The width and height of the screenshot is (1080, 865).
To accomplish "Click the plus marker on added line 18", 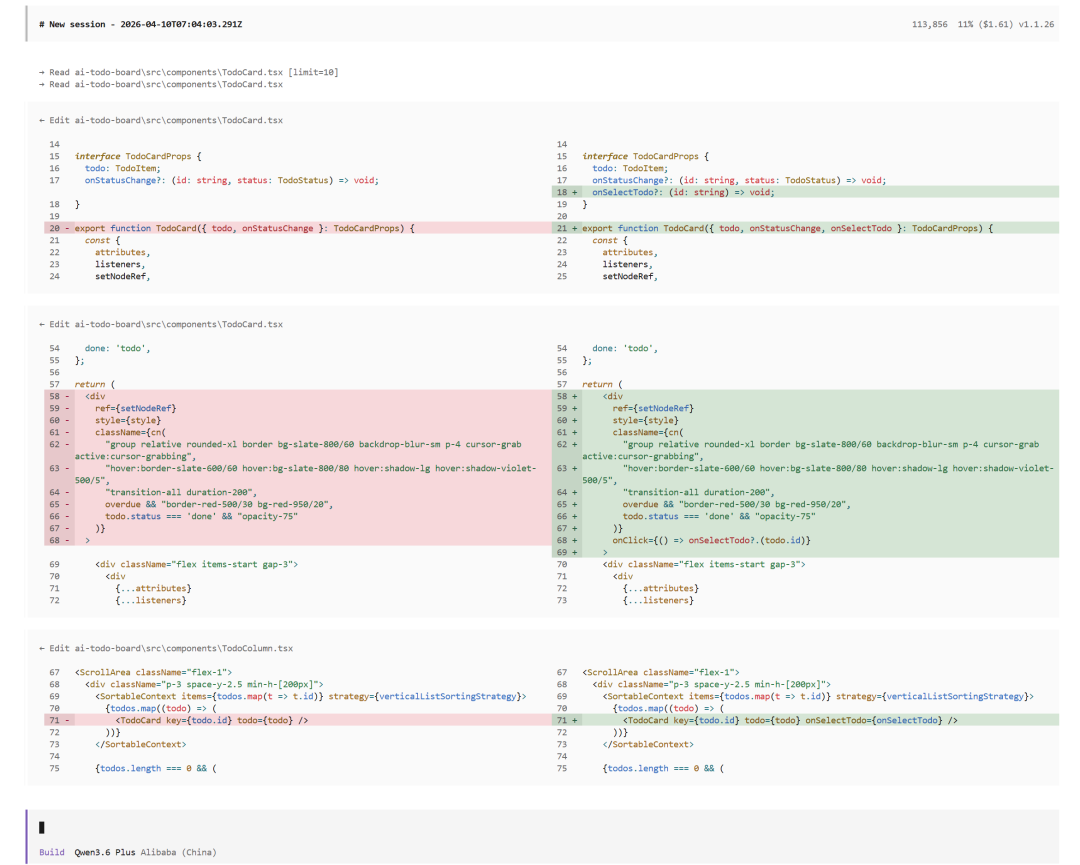I will click(x=575, y=192).
